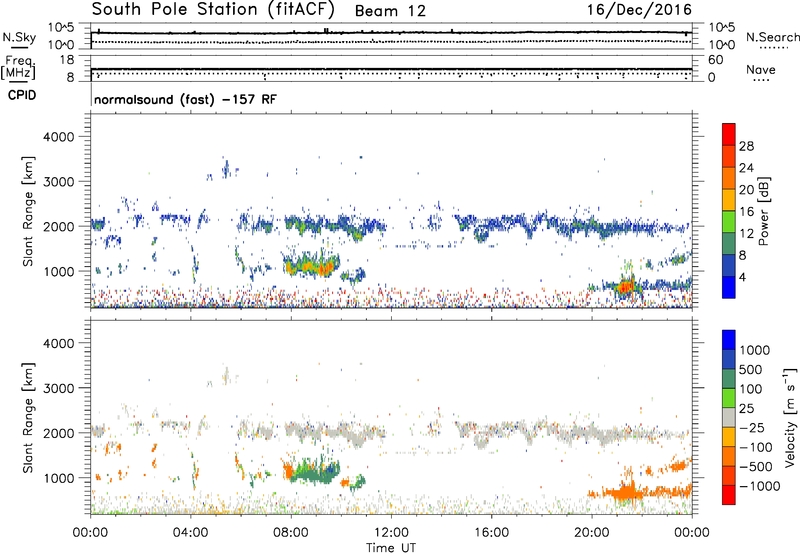Click the '18' frequency tick label
800x554 pixels.
pyautogui.click(x=67, y=60)
